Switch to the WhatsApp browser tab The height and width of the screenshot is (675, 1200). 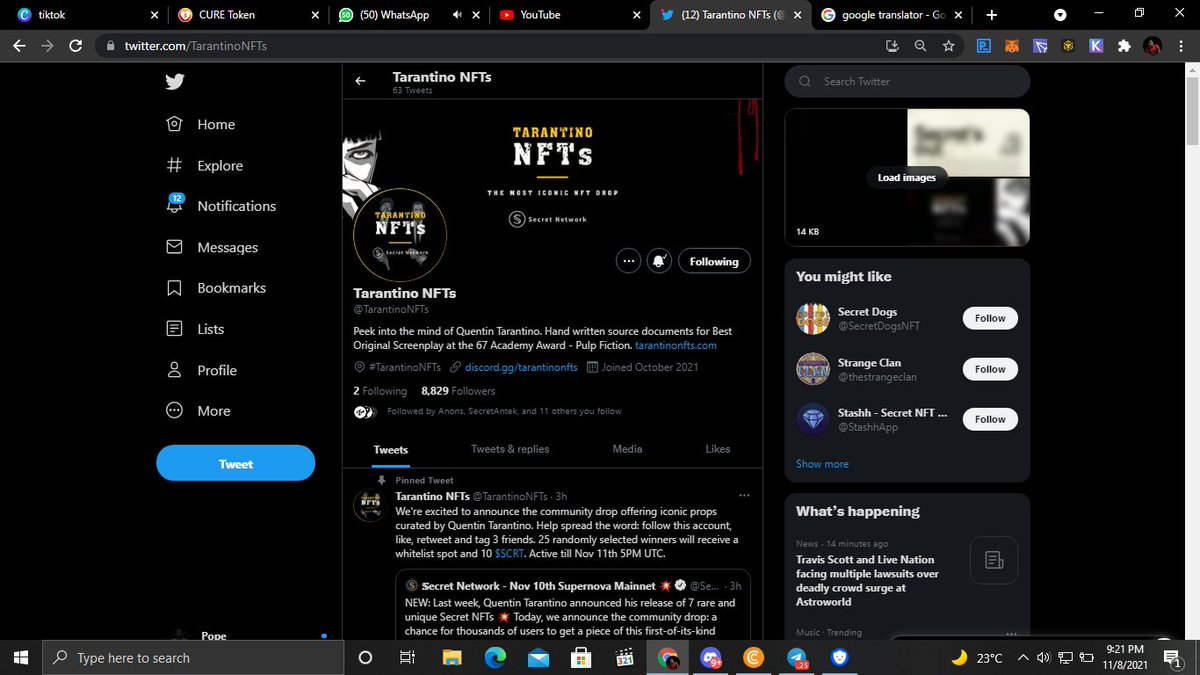[408, 15]
